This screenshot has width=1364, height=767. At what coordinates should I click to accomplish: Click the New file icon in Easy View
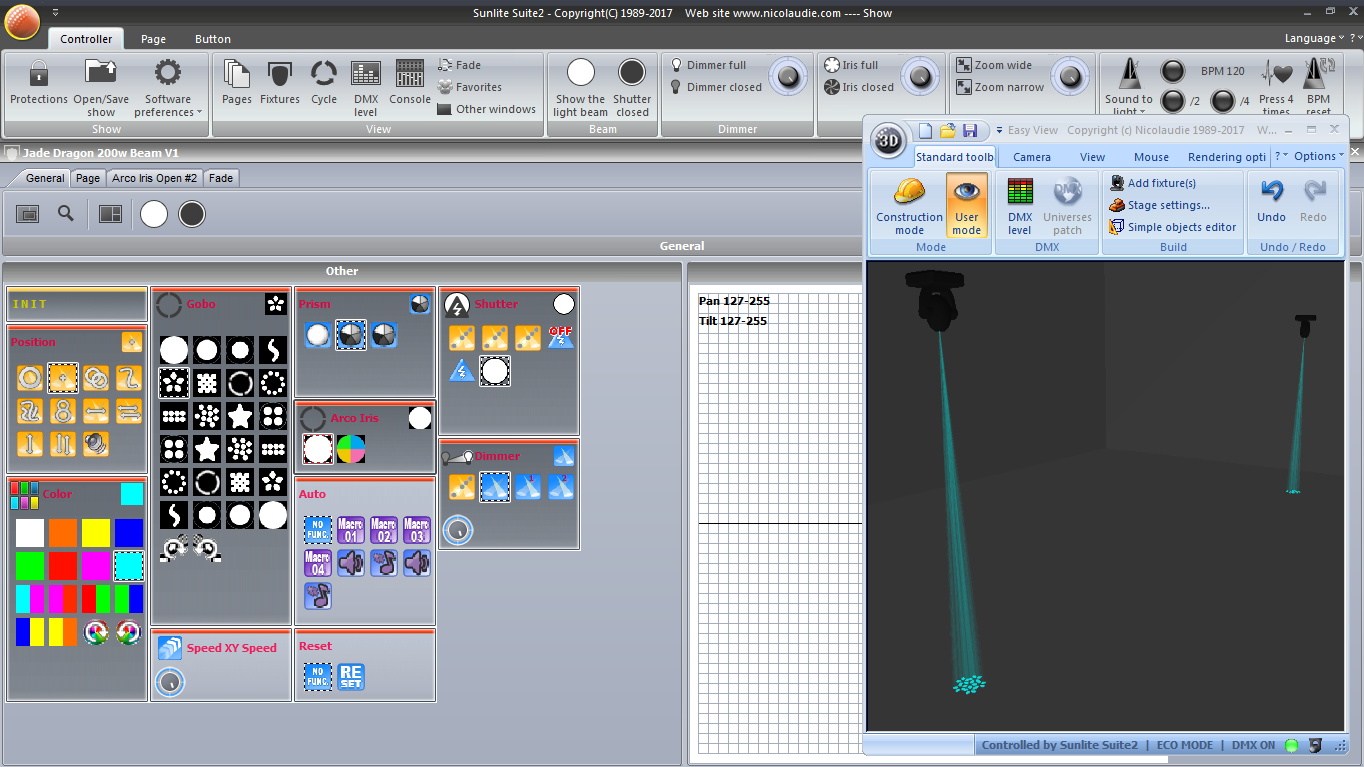point(925,131)
